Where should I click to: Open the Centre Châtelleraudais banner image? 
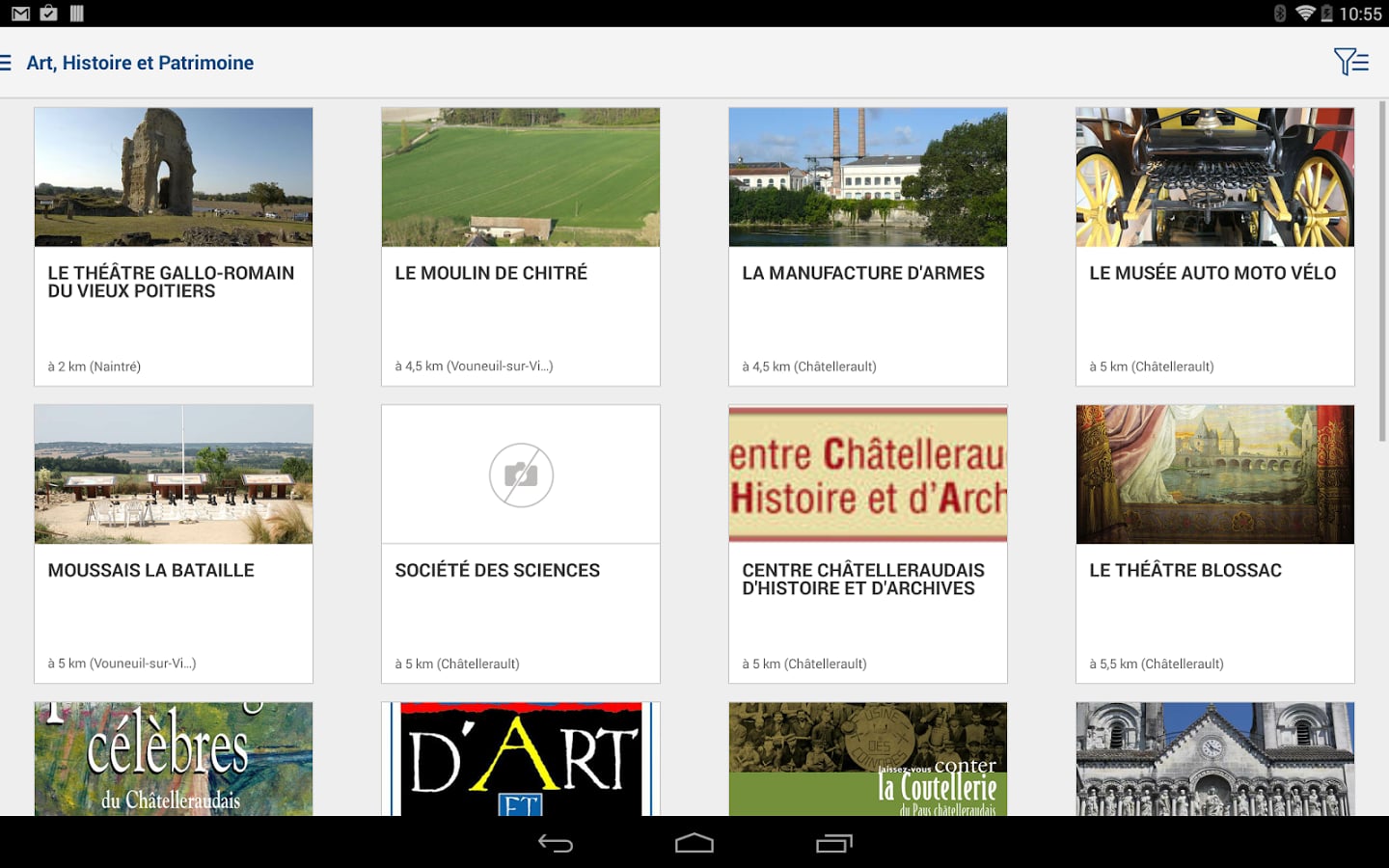(x=868, y=475)
